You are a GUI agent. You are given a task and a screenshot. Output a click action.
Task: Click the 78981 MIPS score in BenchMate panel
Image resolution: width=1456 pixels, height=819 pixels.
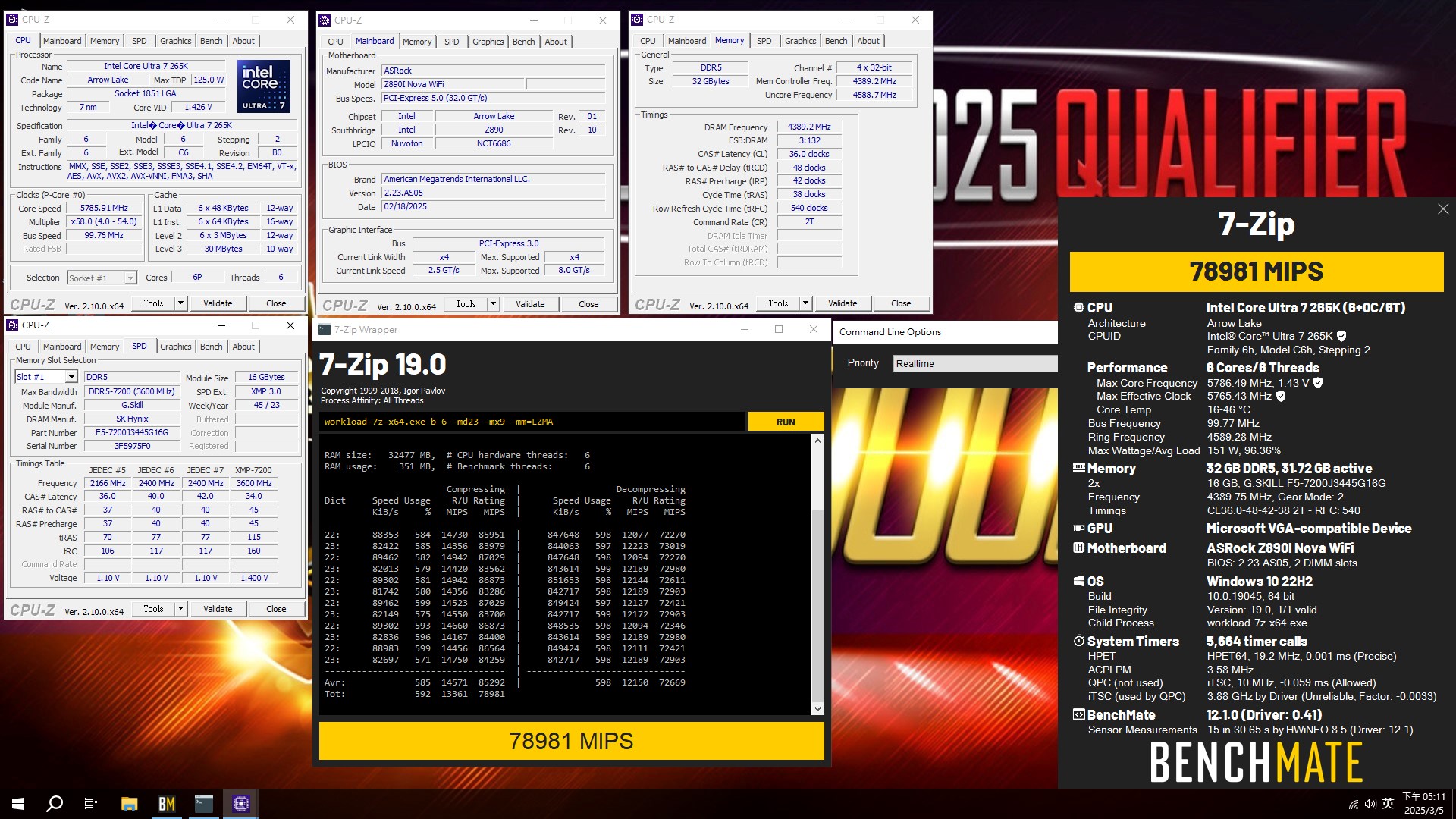click(x=1257, y=271)
